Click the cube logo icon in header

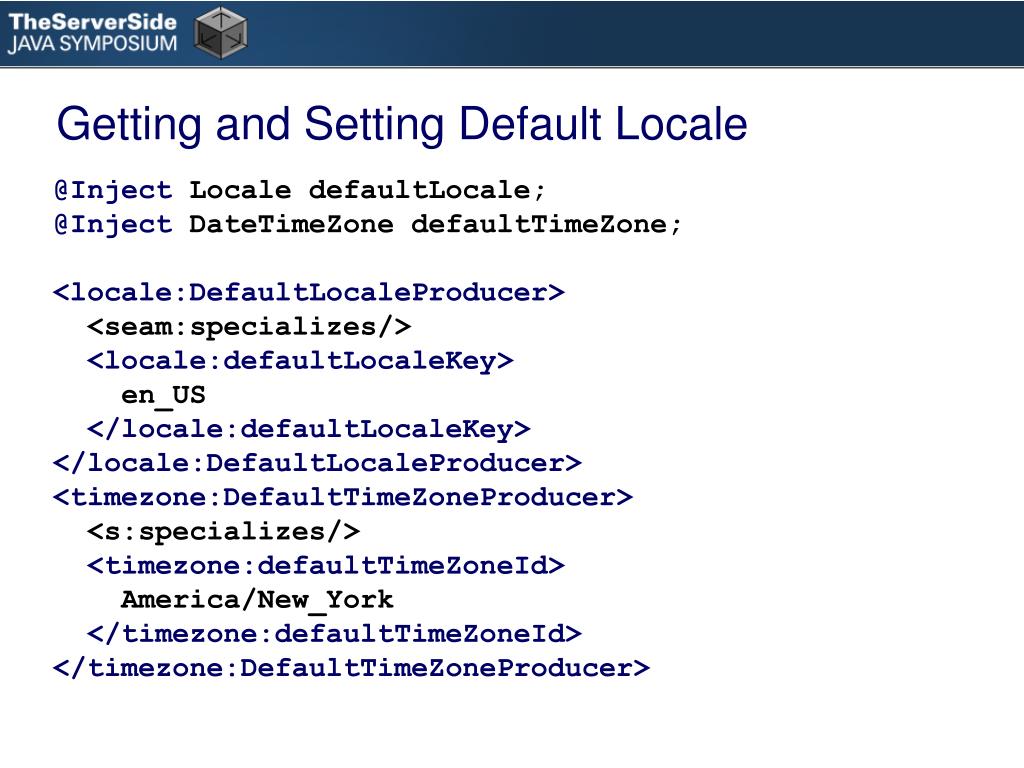coord(221,33)
